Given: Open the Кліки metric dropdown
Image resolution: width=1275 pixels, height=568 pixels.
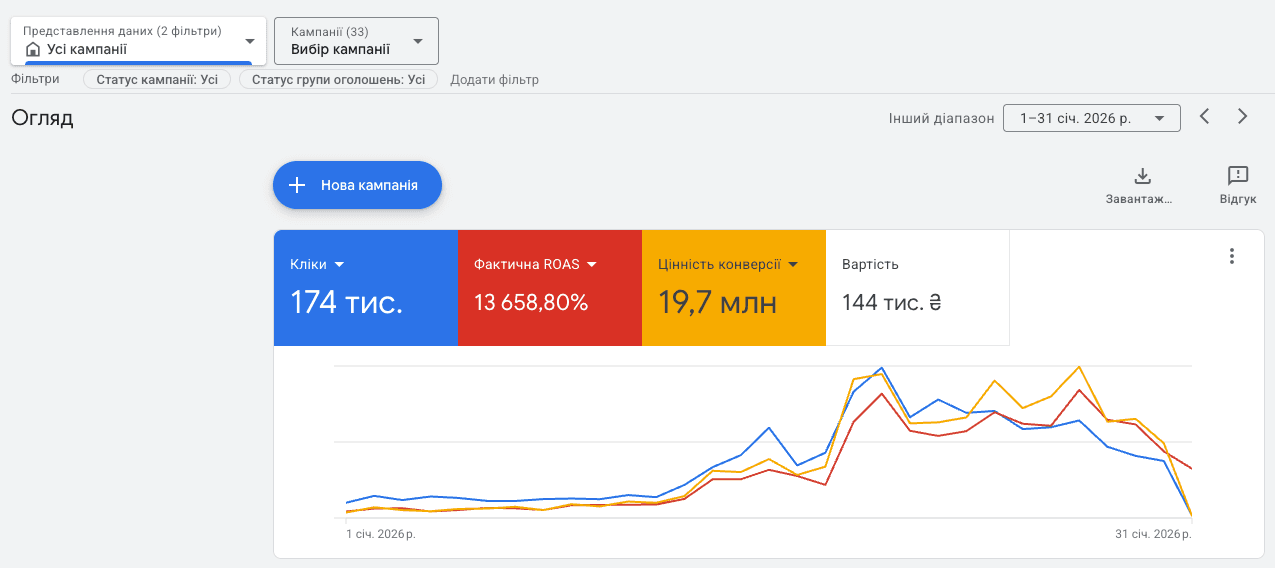Looking at the screenshot, I should pos(317,265).
